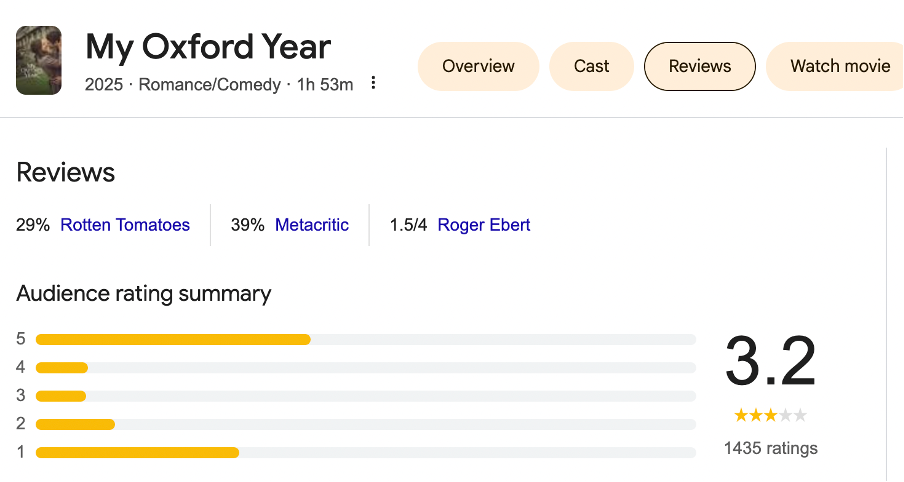The width and height of the screenshot is (904, 482).
Task: Open the Rotten Tomatoes review link
Action: [x=125, y=225]
